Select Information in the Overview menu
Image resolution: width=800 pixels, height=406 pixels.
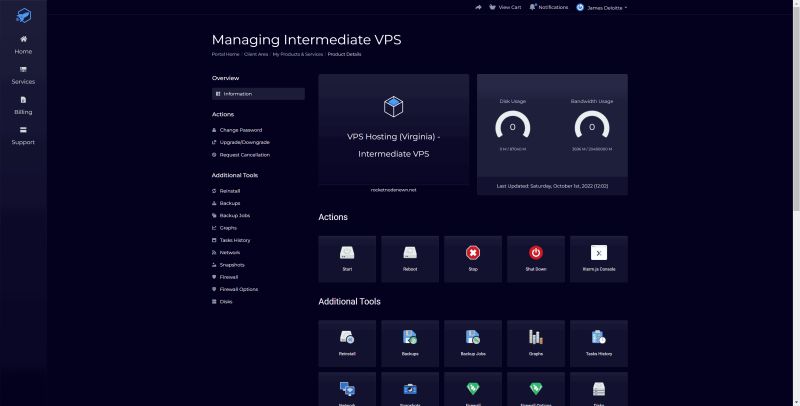point(258,94)
